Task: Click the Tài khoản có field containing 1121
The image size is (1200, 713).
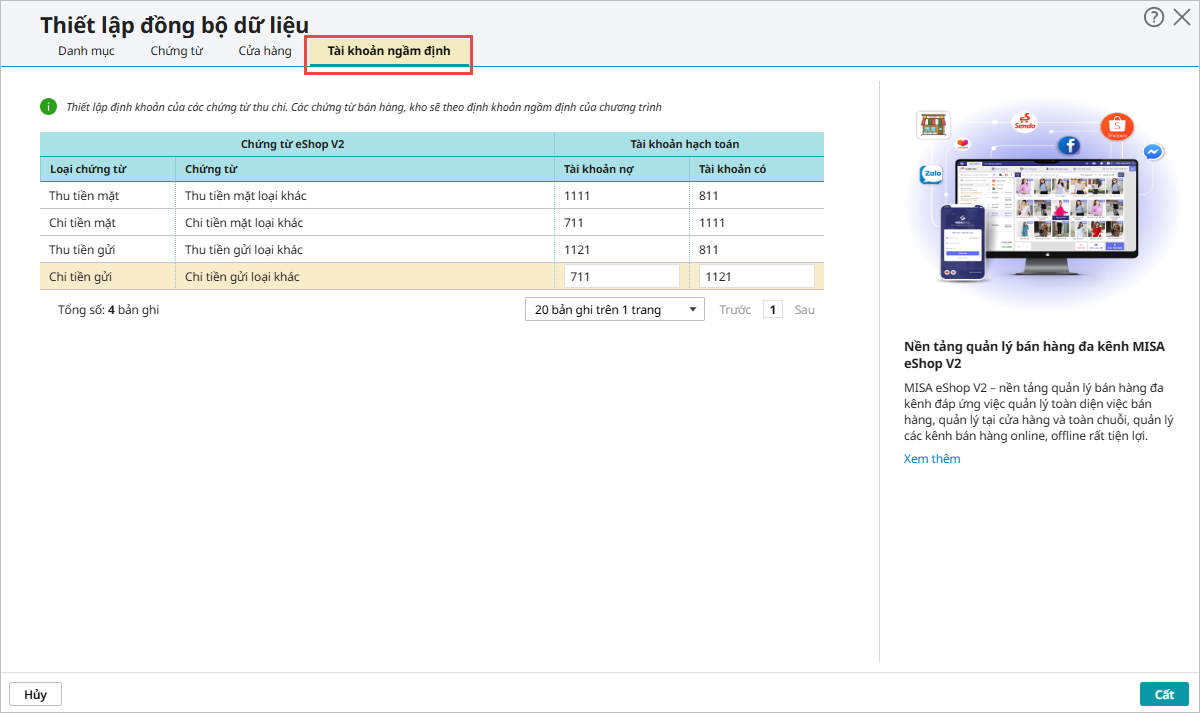Action: click(756, 277)
